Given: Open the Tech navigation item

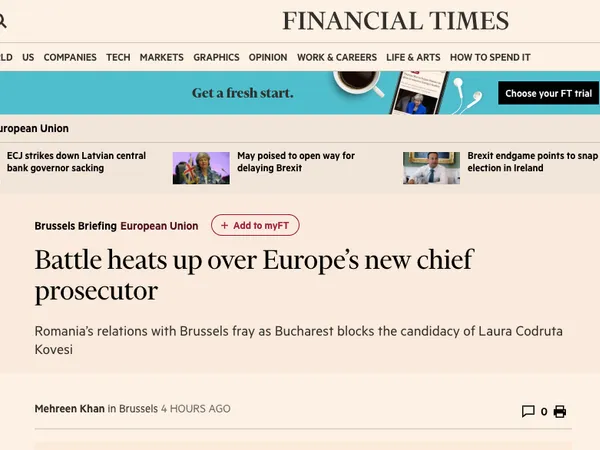Looking at the screenshot, I should [118, 58].
